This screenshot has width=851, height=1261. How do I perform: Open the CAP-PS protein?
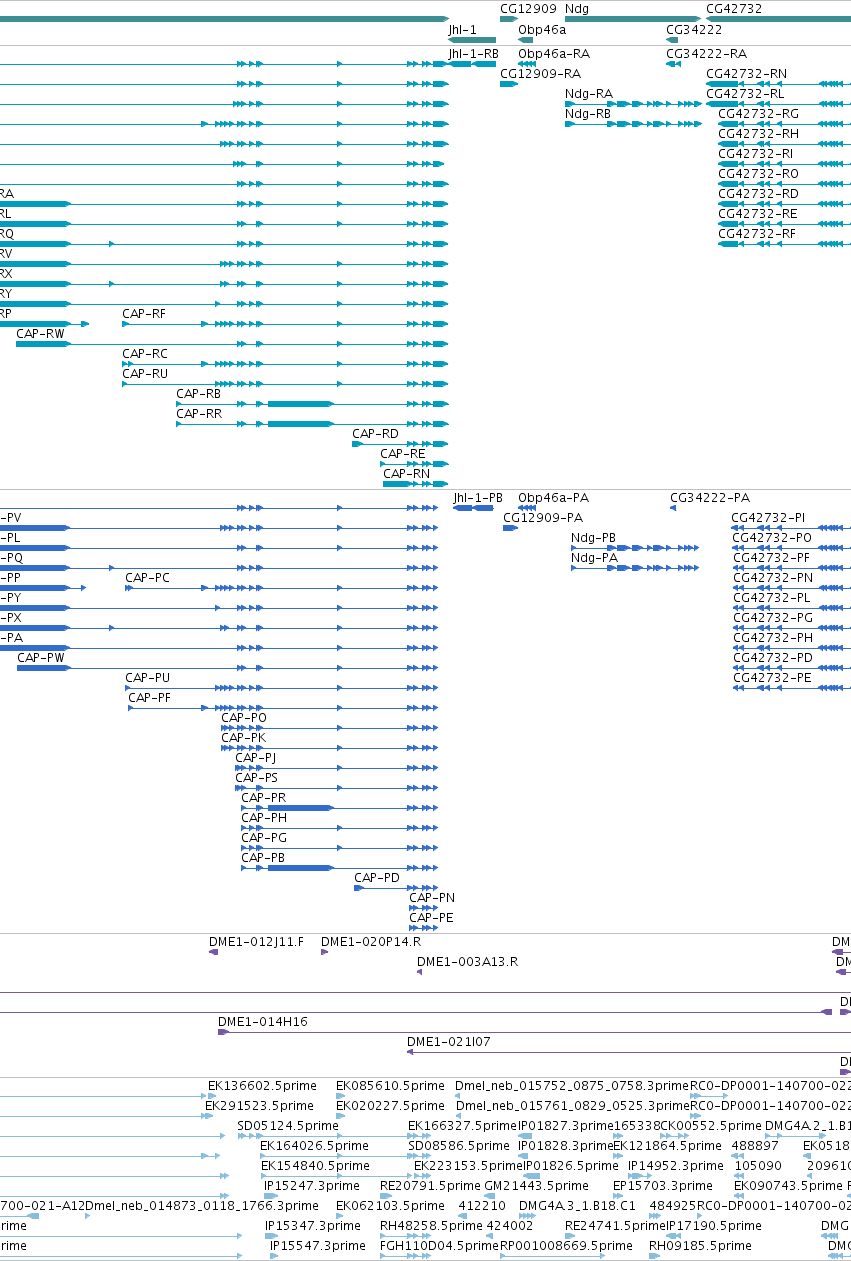pyautogui.click(x=337, y=788)
